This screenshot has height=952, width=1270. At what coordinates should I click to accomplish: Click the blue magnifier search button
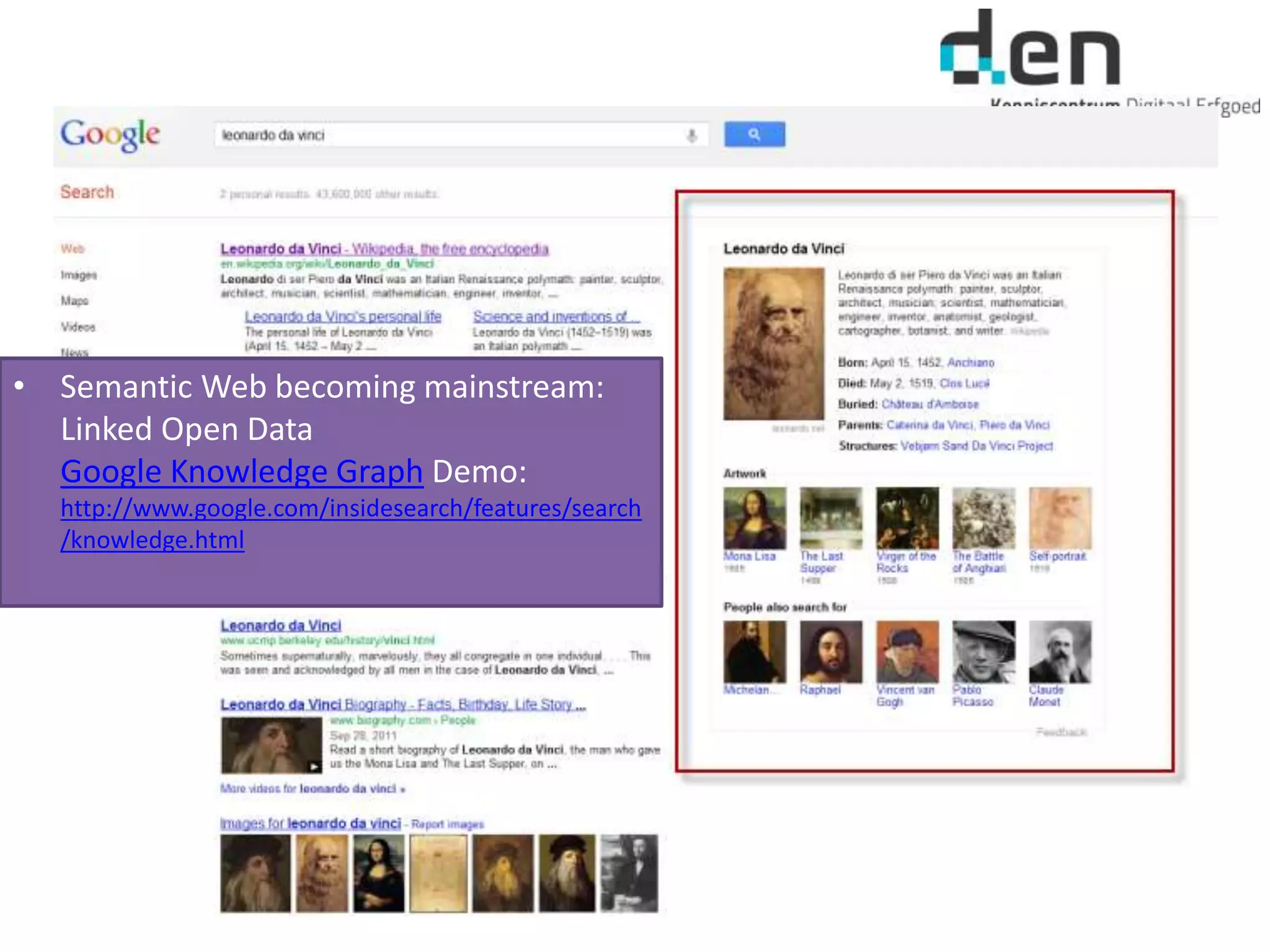[754, 134]
